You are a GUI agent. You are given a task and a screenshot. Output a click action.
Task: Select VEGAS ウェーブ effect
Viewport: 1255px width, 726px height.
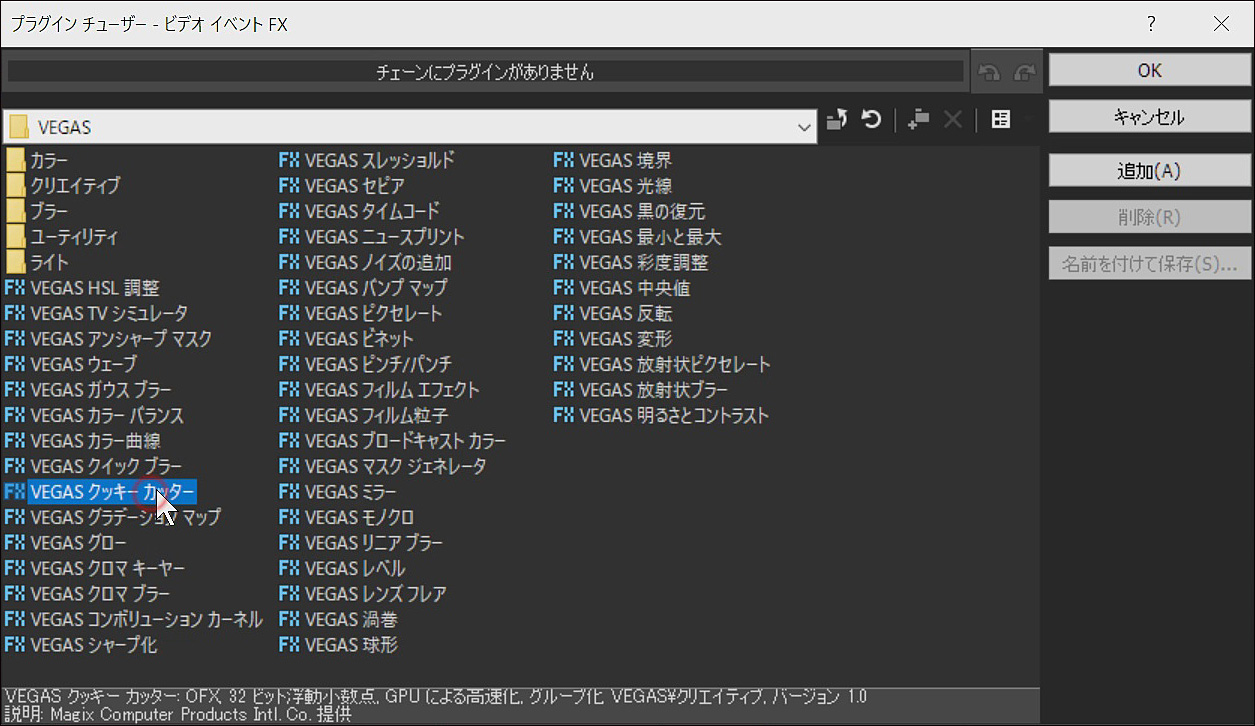(x=71, y=365)
